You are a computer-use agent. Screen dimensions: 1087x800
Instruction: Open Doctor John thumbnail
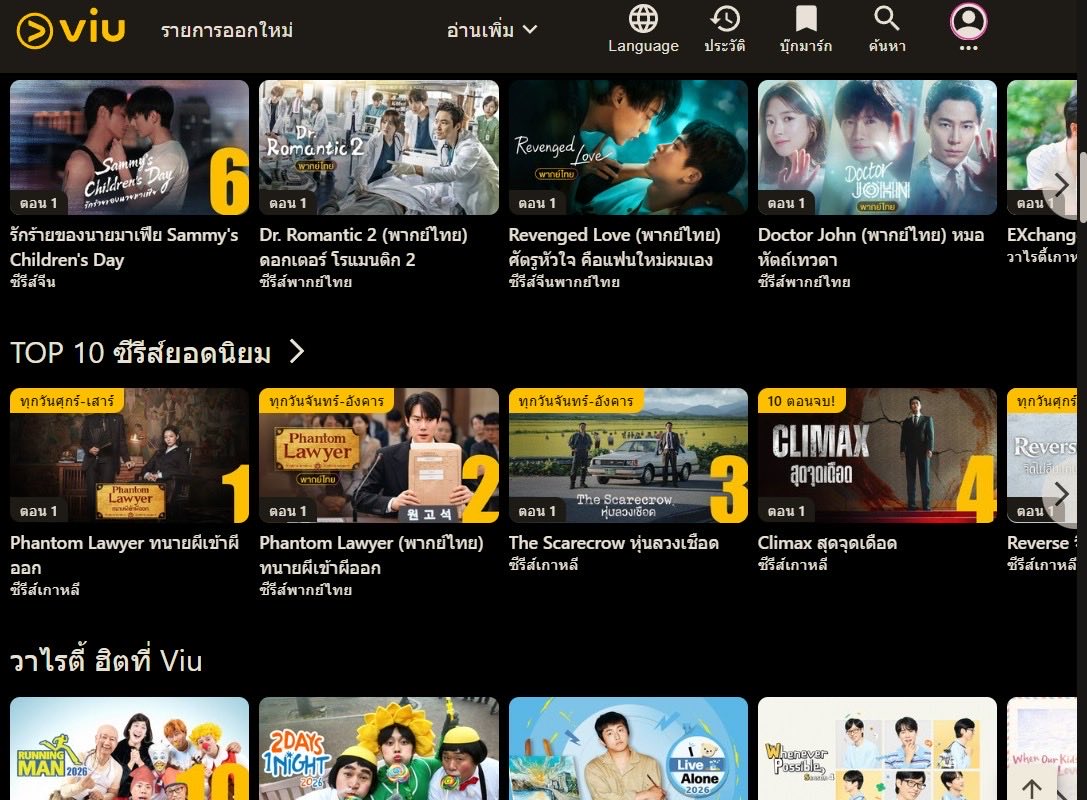click(877, 147)
